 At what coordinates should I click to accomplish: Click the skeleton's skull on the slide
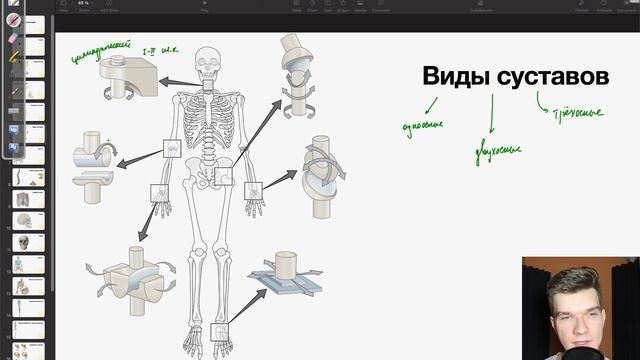coord(209,62)
